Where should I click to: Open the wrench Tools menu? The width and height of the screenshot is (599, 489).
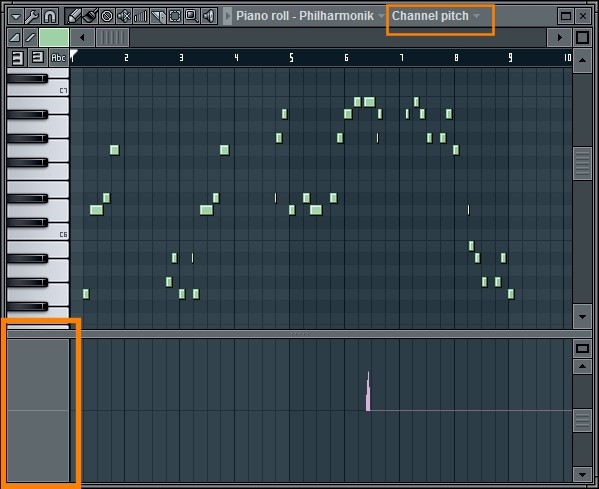32,16
